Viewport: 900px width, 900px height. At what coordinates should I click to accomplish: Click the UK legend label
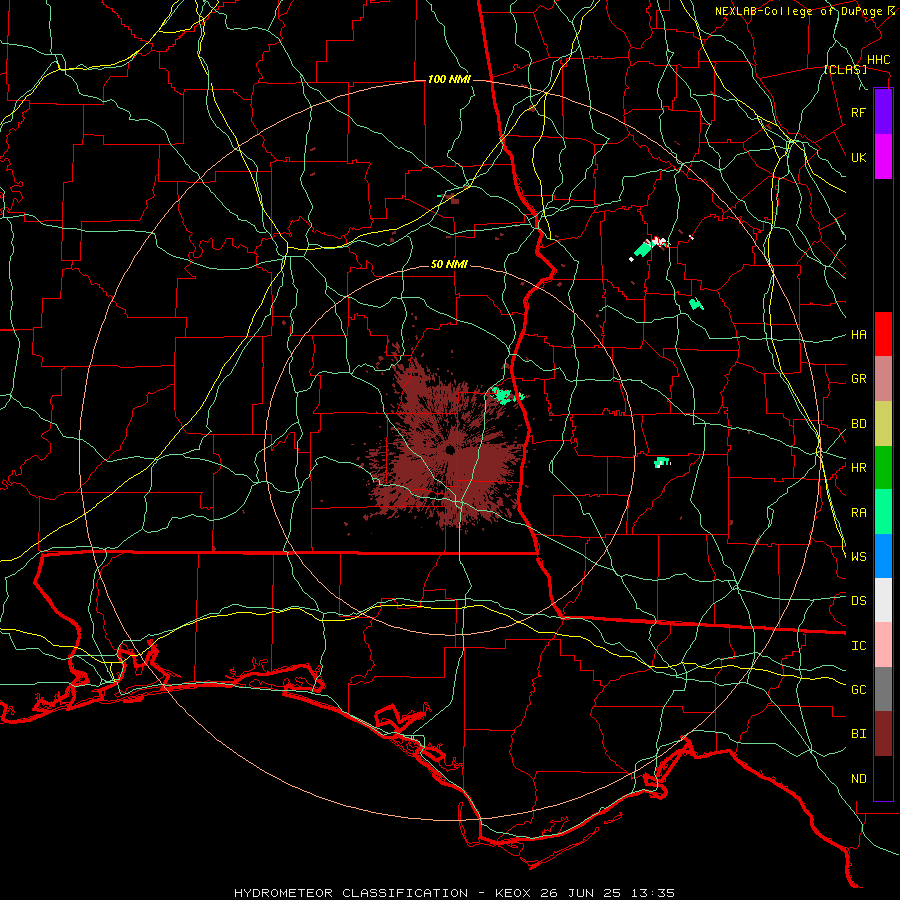point(858,157)
